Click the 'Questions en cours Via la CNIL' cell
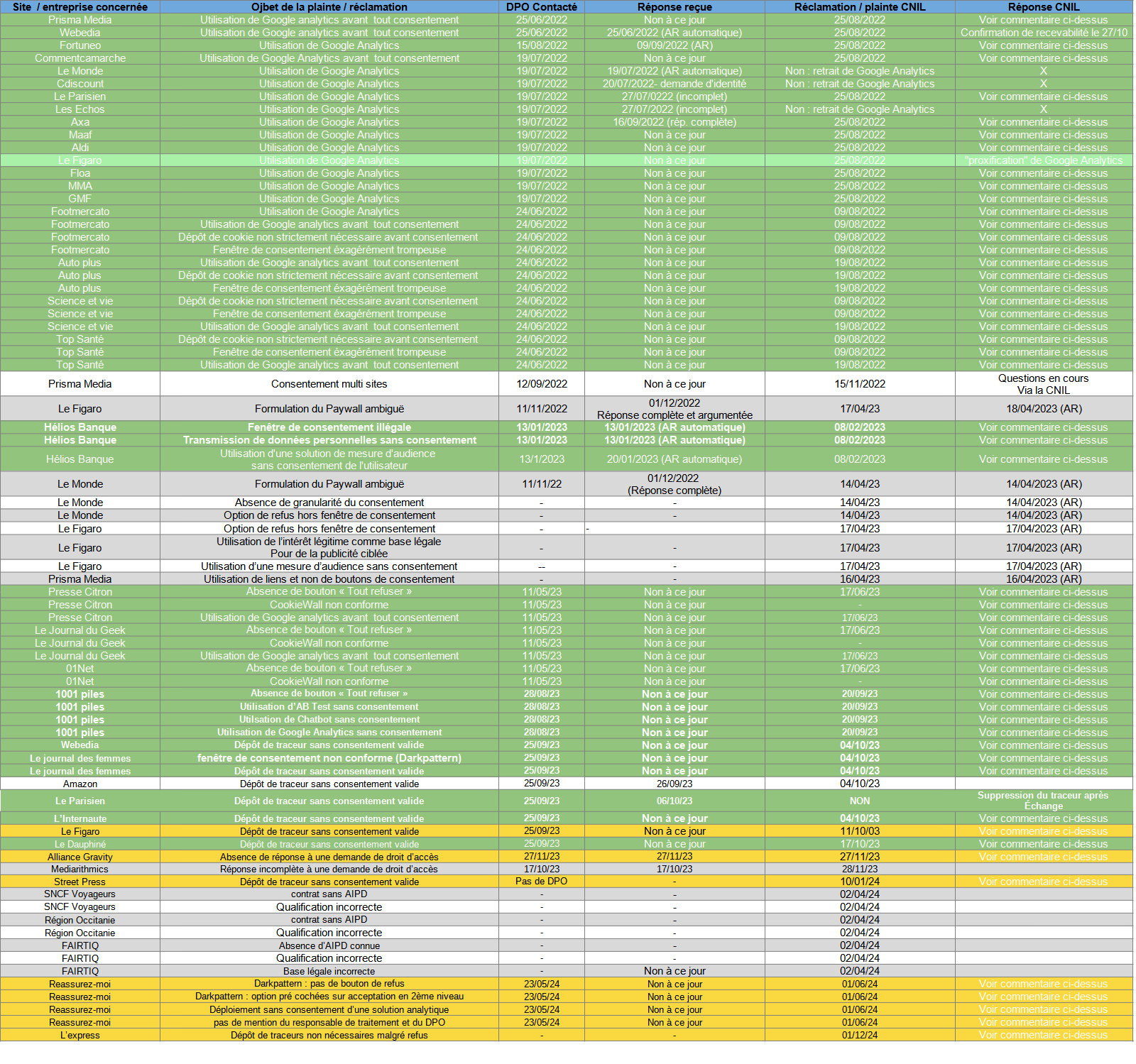The image size is (1136, 1064). pyautogui.click(x=1044, y=384)
